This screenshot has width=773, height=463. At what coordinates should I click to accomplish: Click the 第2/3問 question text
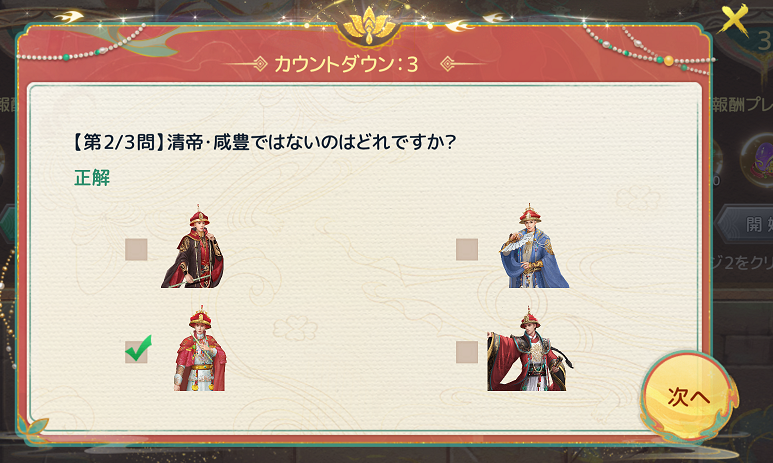point(264,142)
